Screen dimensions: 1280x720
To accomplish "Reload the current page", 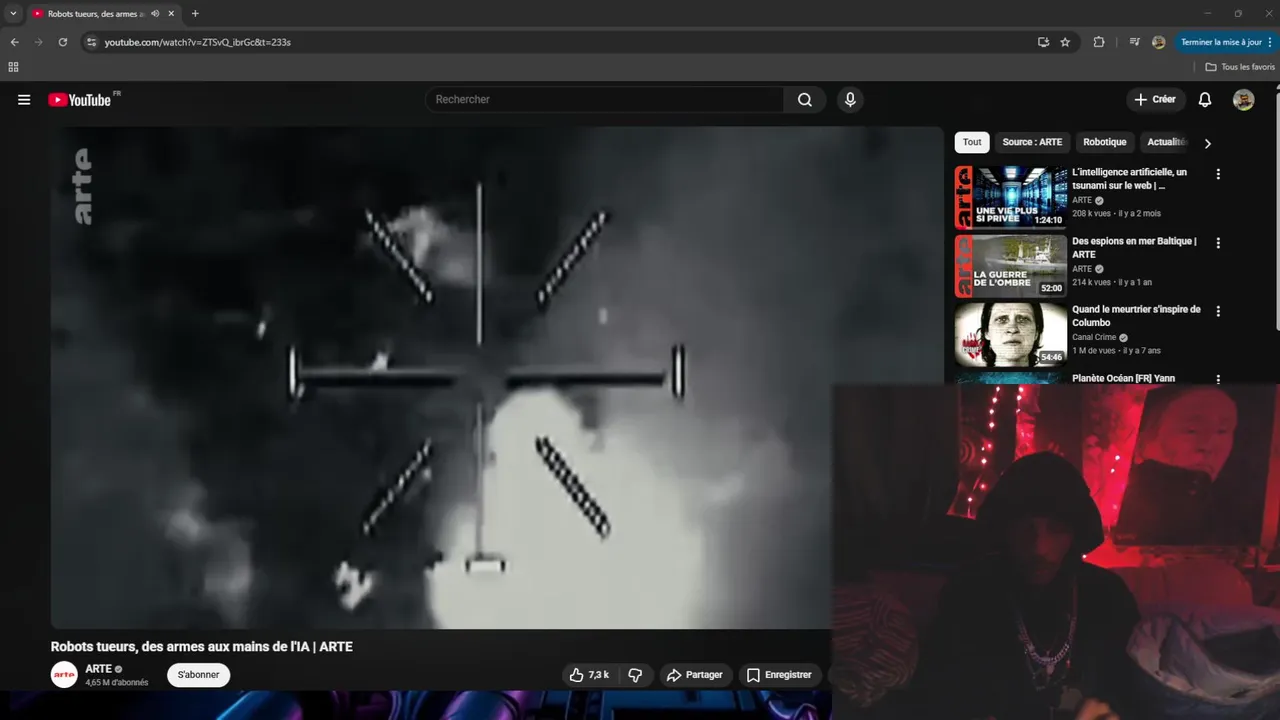I will coord(63,42).
